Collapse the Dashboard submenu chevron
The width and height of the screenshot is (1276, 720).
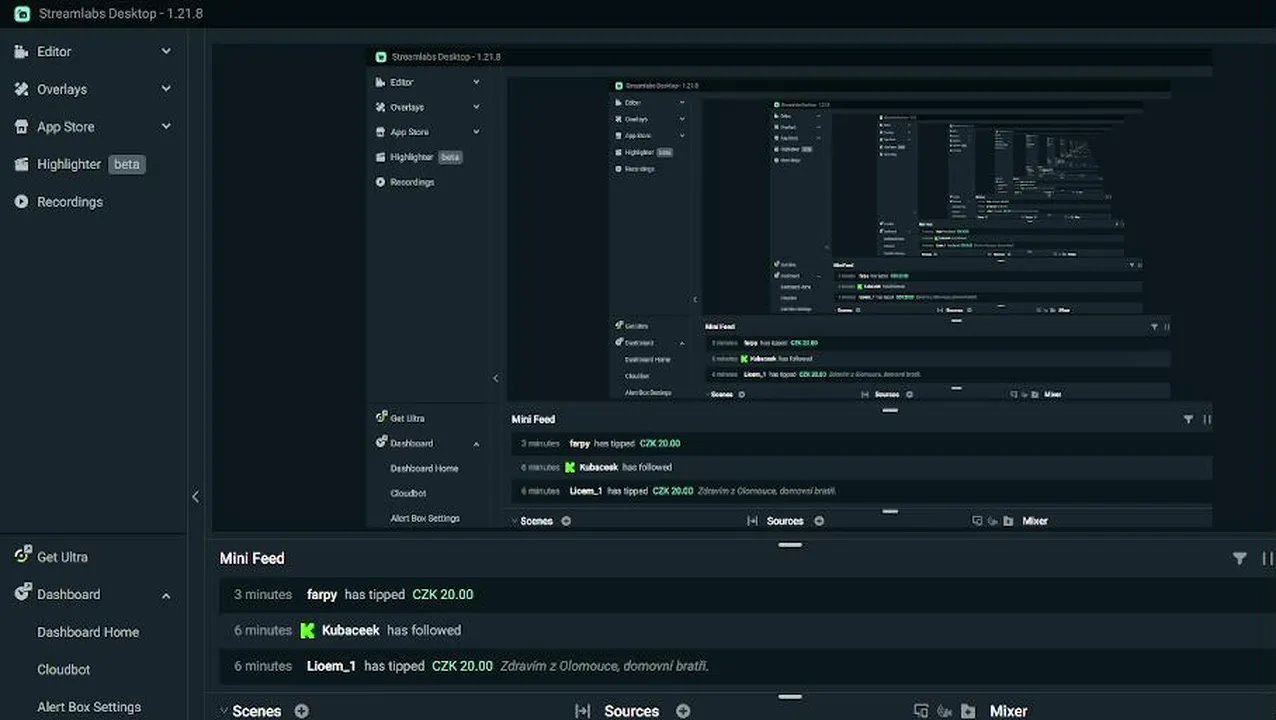pyautogui.click(x=166, y=596)
